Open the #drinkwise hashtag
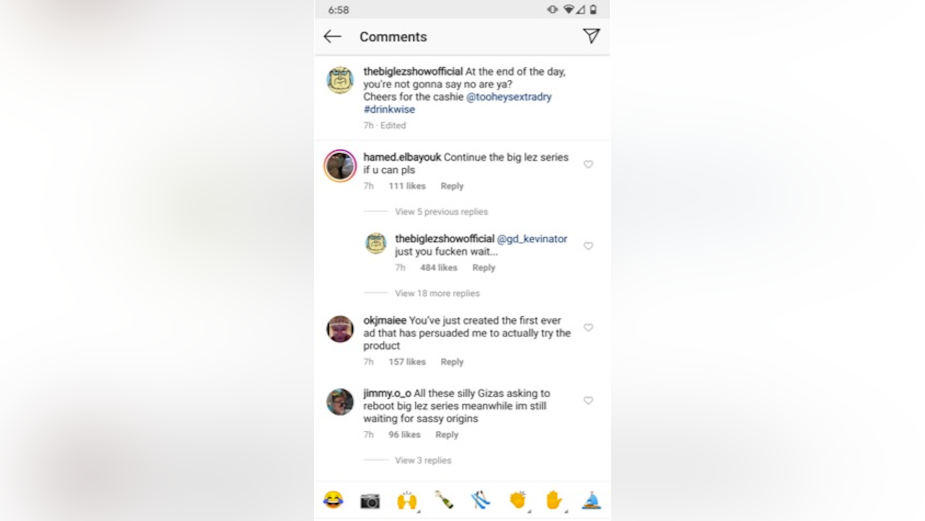 tap(389, 109)
